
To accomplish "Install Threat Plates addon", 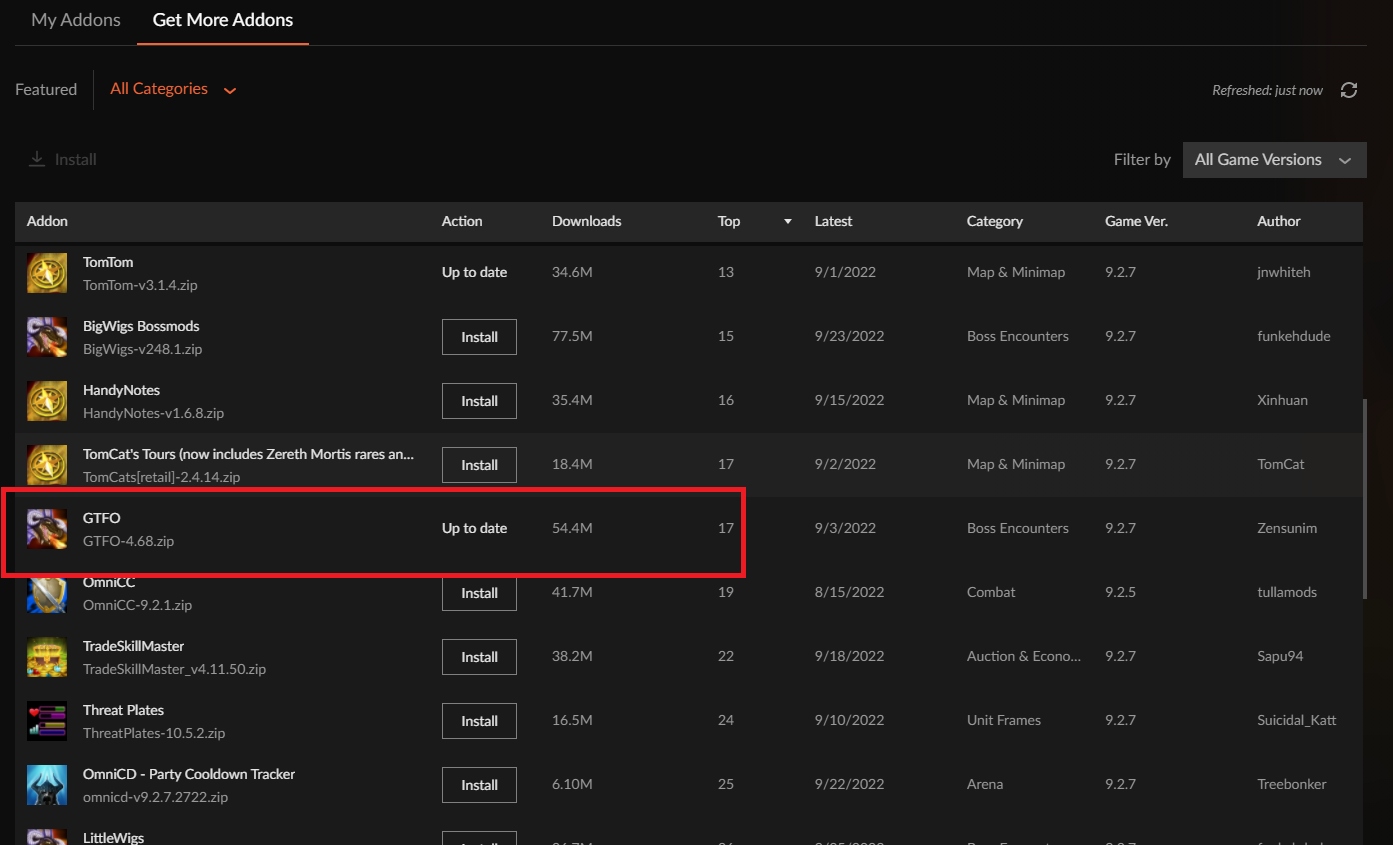I will 479,721.
